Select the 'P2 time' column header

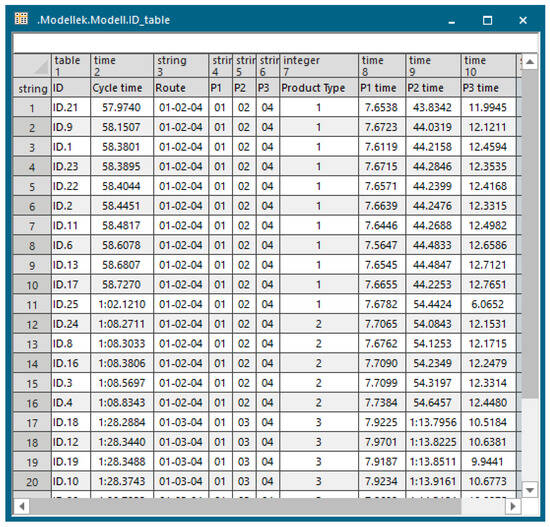pyautogui.click(x=433, y=88)
